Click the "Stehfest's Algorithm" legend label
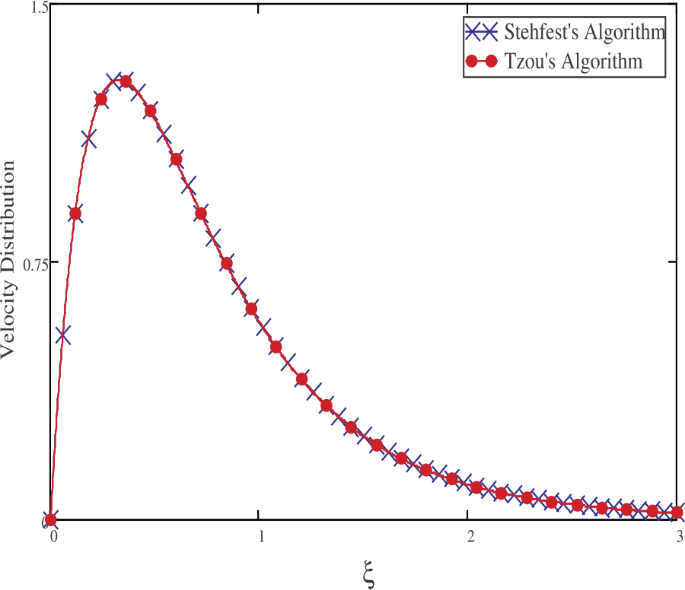The width and height of the screenshot is (685, 590). (585, 32)
